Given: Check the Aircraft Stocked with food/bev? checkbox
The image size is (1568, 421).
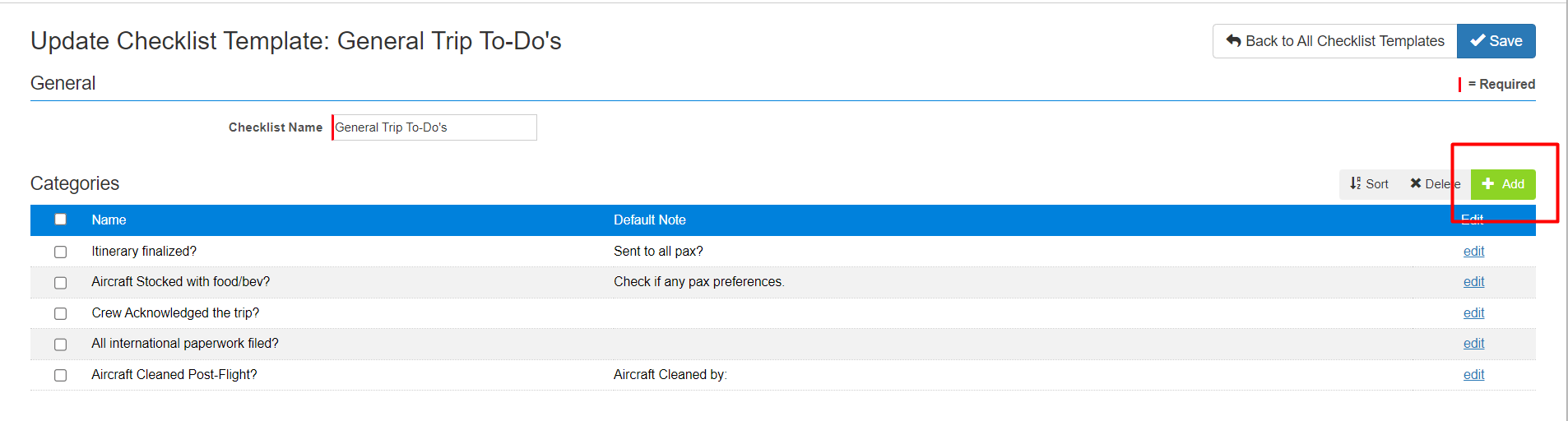Looking at the screenshot, I should pyautogui.click(x=60, y=283).
